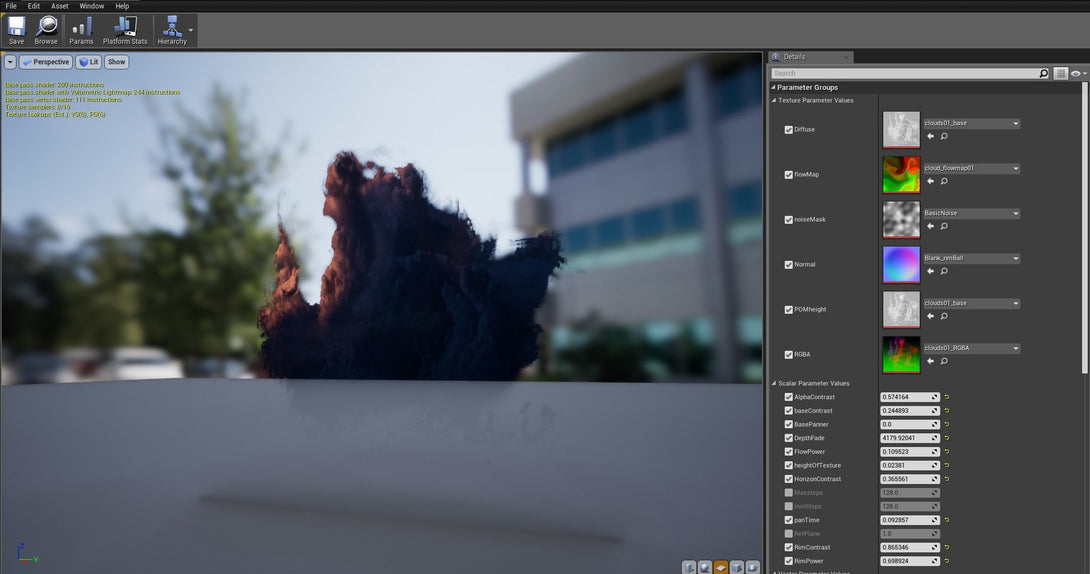This screenshot has width=1090, height=574.
Task: Open the Platform Stats toolbar icon
Action: [125, 31]
